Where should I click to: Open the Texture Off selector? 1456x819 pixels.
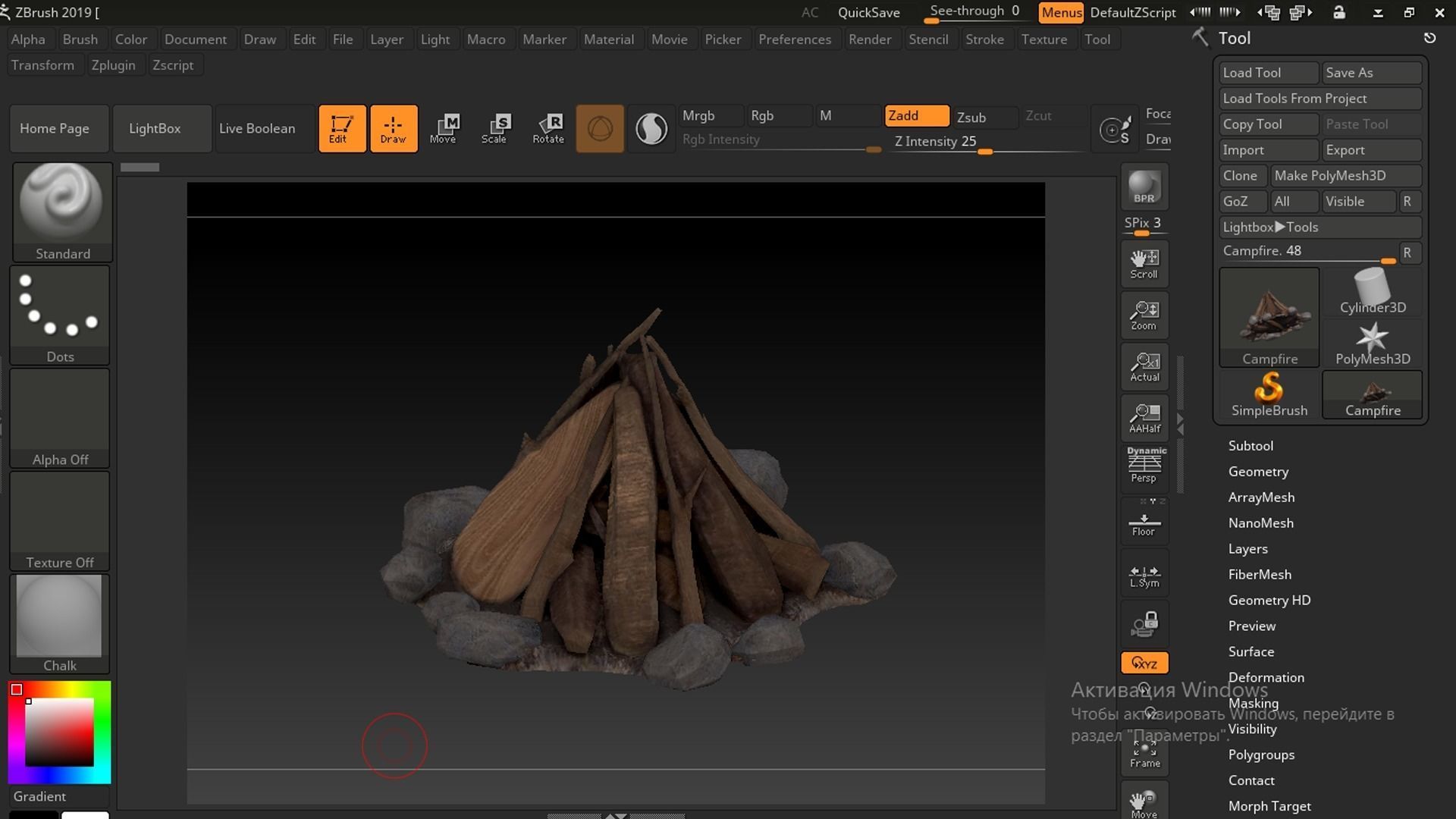(x=60, y=522)
